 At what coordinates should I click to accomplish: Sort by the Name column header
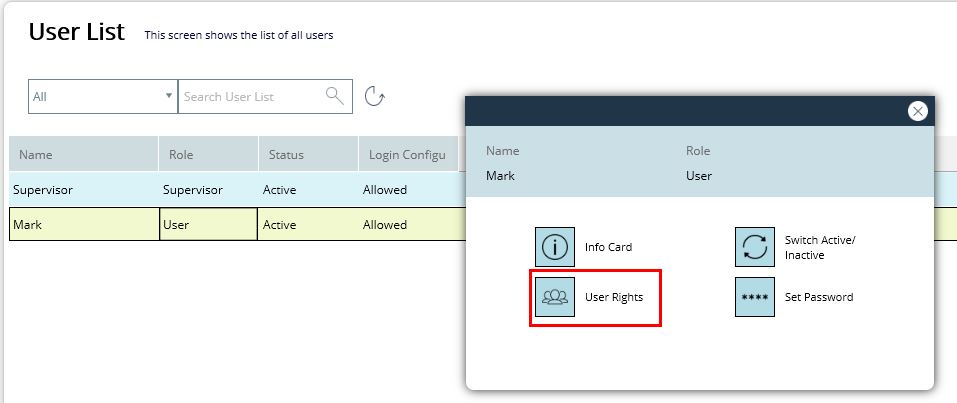tap(84, 154)
